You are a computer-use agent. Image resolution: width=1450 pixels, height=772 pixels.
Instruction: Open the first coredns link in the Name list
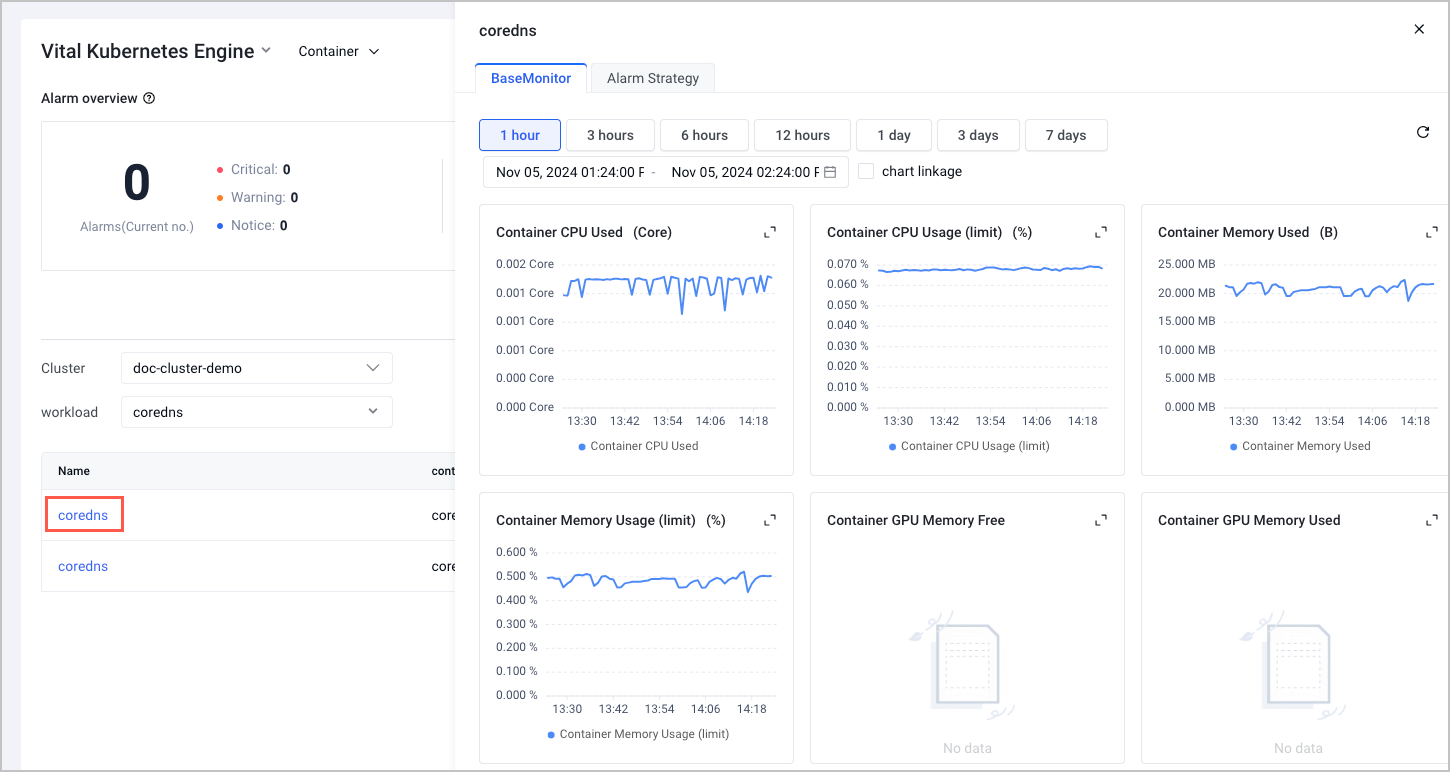coord(83,515)
